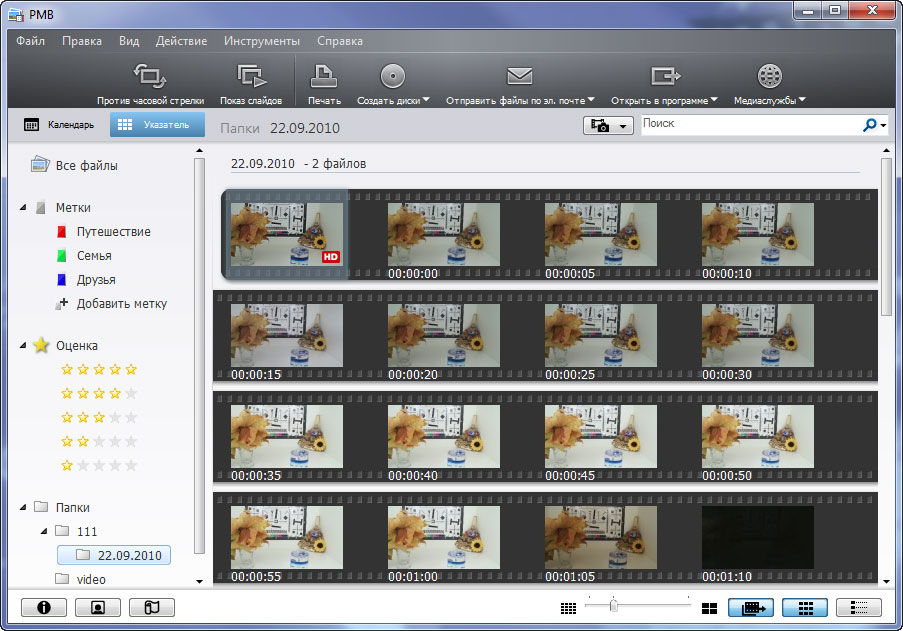Open Создать диски dropdown arrow

426,100
